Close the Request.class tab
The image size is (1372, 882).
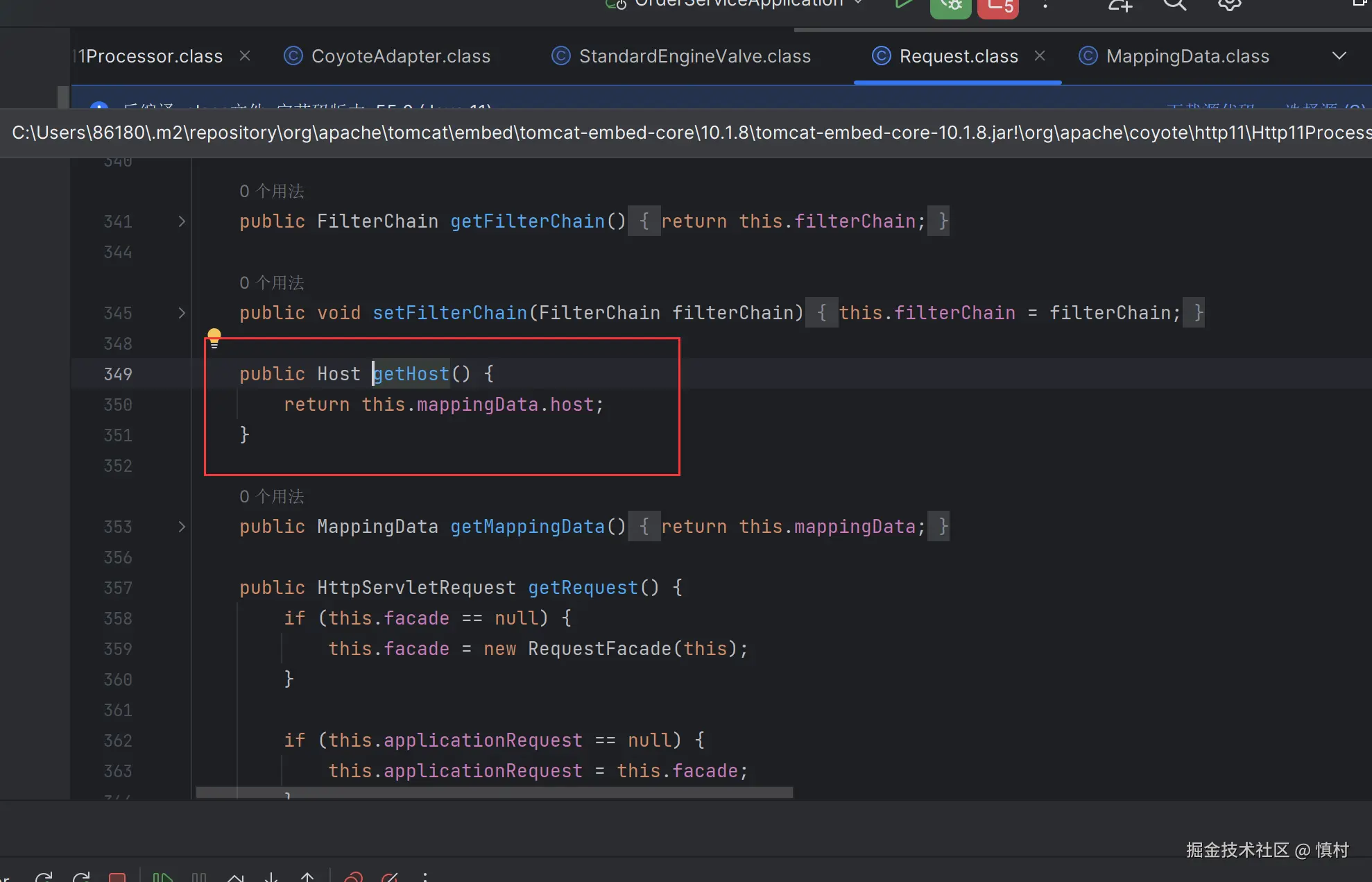click(1039, 56)
